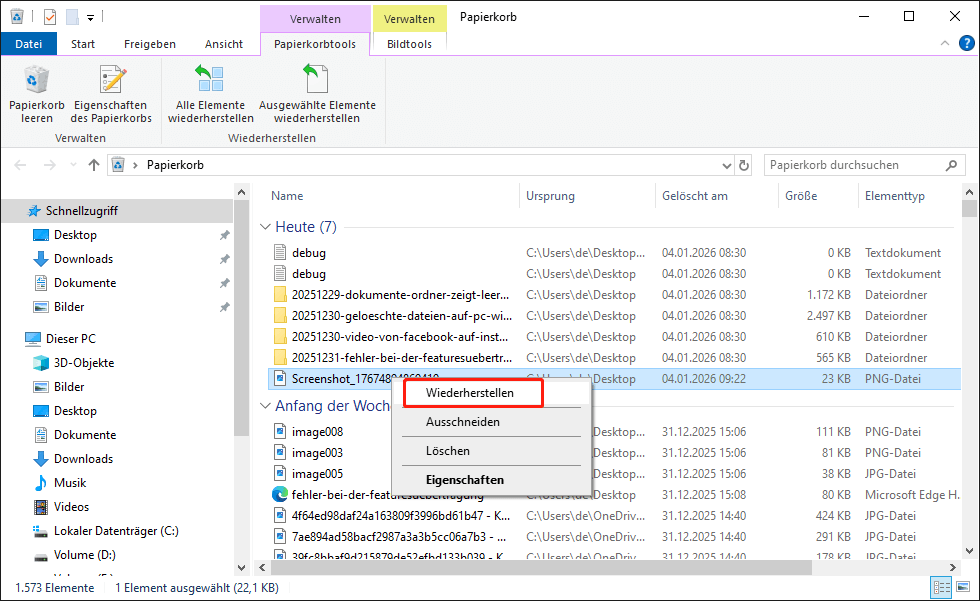The image size is (980, 601).
Task: Switch to large thumbnails view icon
Action: (961, 587)
